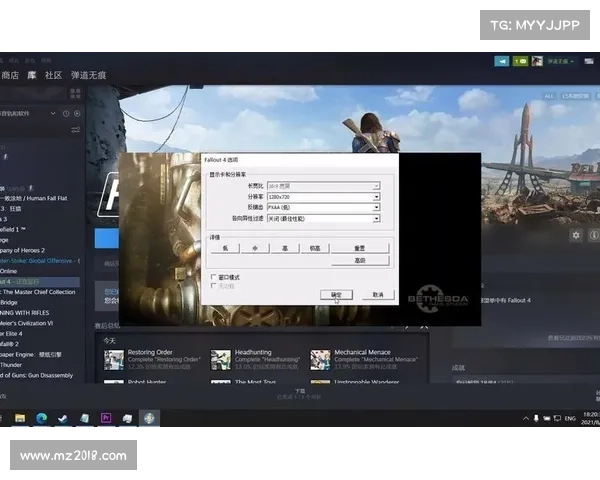The width and height of the screenshot is (600, 480).
Task: Toggle the 无边框 borderless checkbox
Action: 214,286
